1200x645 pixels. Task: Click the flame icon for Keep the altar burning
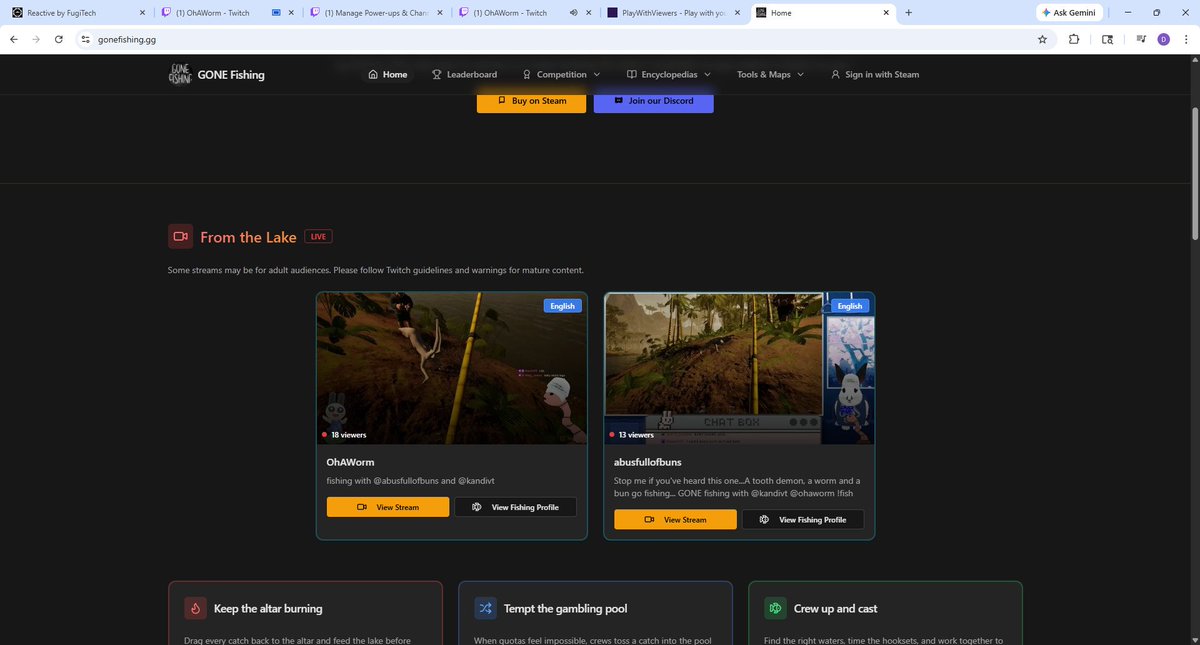click(x=196, y=607)
